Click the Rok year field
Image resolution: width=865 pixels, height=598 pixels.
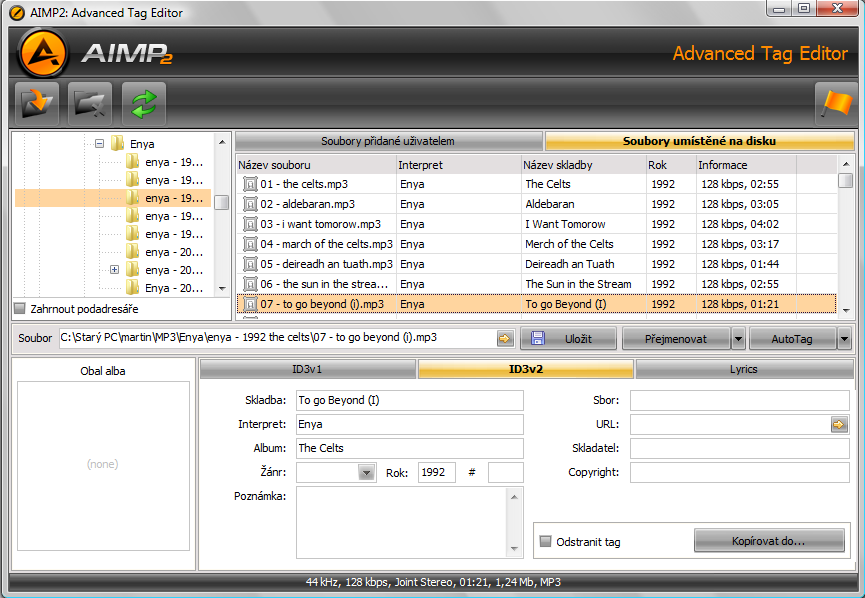pyautogui.click(x=436, y=473)
